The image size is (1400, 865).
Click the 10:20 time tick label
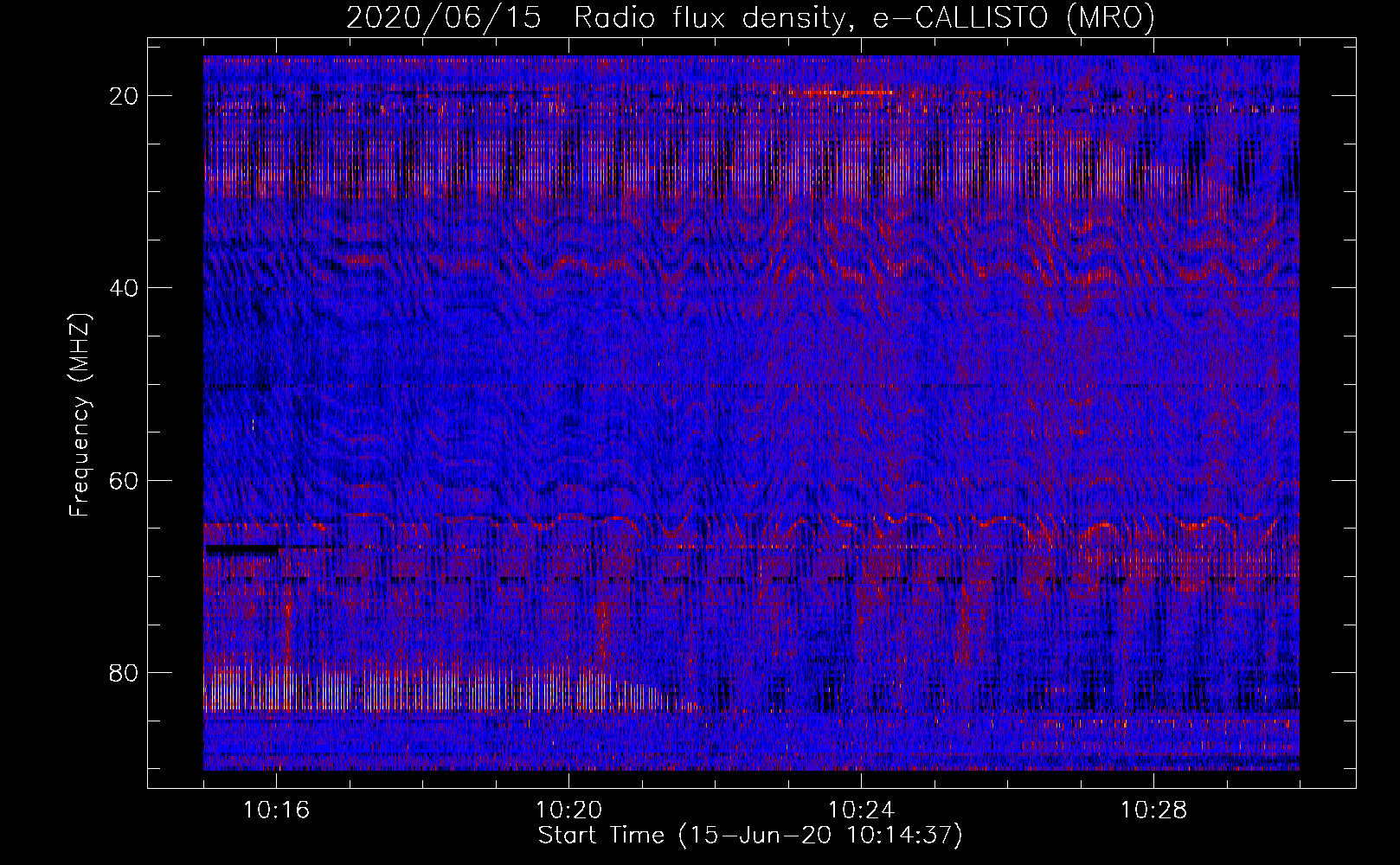coord(568,811)
